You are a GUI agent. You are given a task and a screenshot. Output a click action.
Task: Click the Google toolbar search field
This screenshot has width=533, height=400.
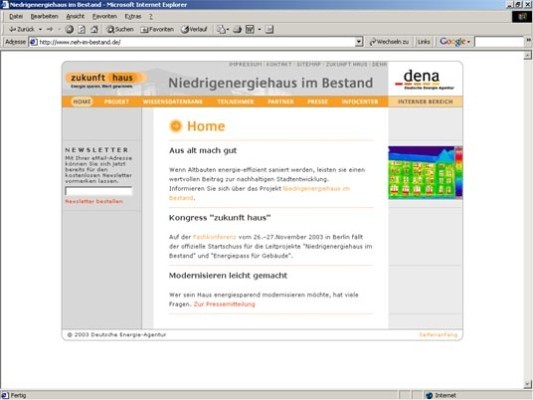tap(499, 42)
